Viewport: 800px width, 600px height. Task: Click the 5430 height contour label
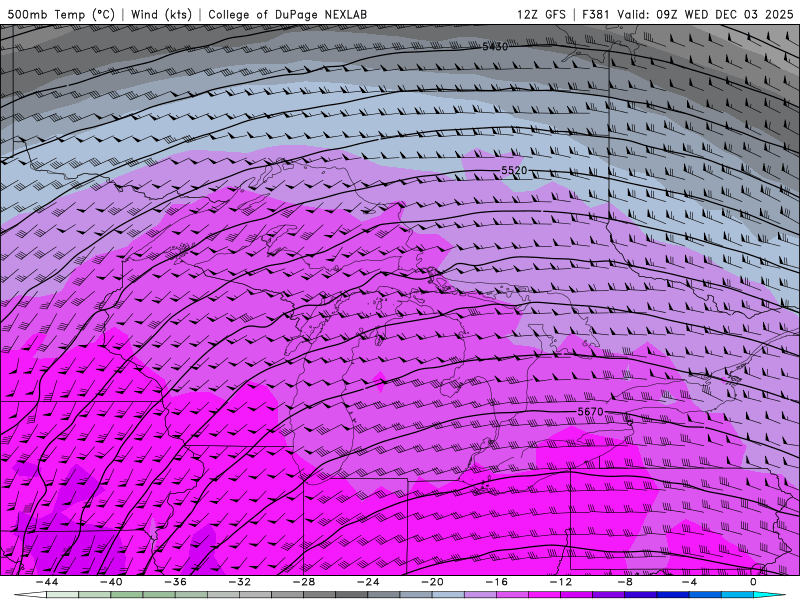[x=495, y=47]
